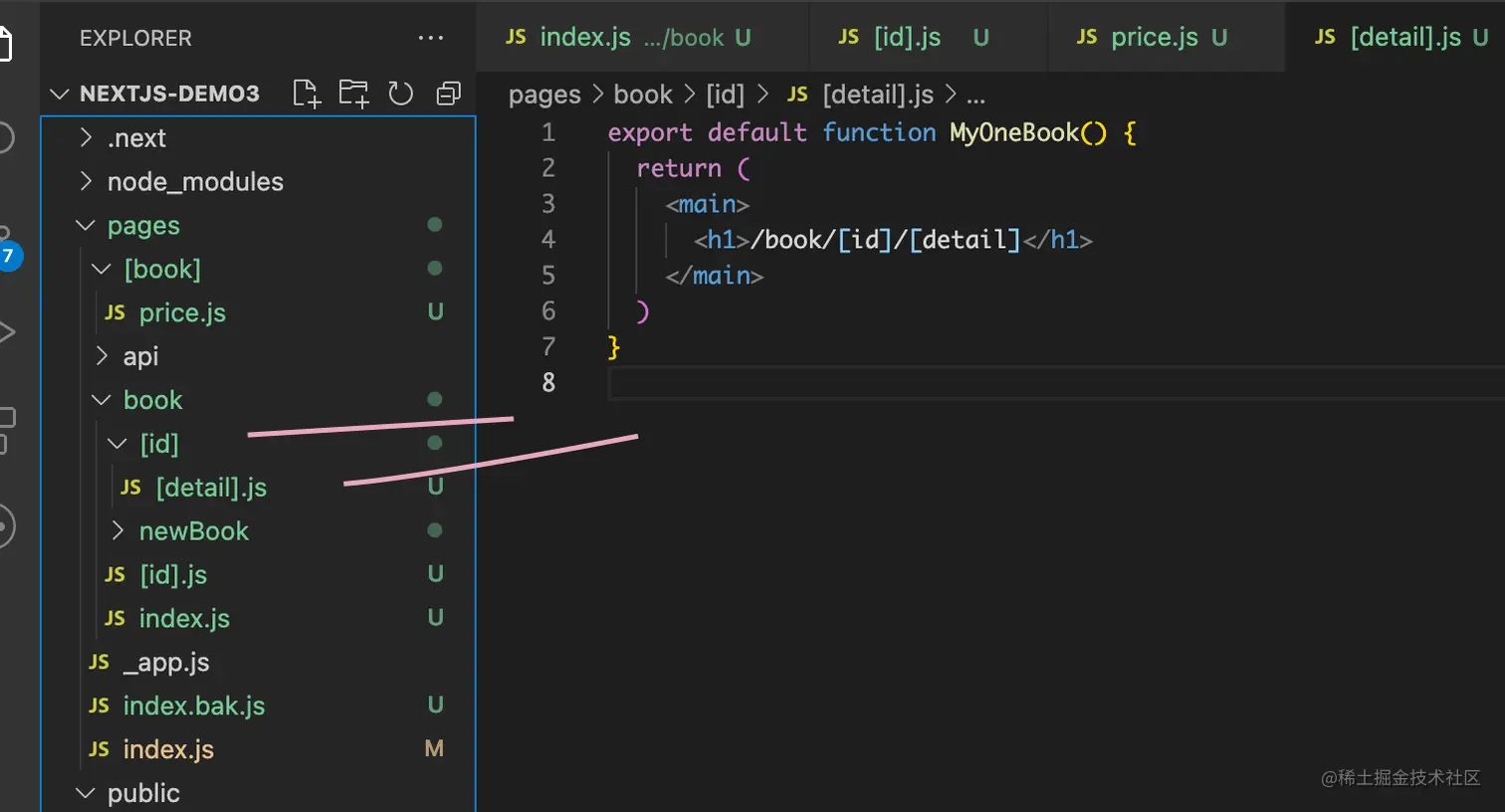Click the JS icon beside price.js file
Viewport: 1505px width, 812px height.
tap(115, 312)
